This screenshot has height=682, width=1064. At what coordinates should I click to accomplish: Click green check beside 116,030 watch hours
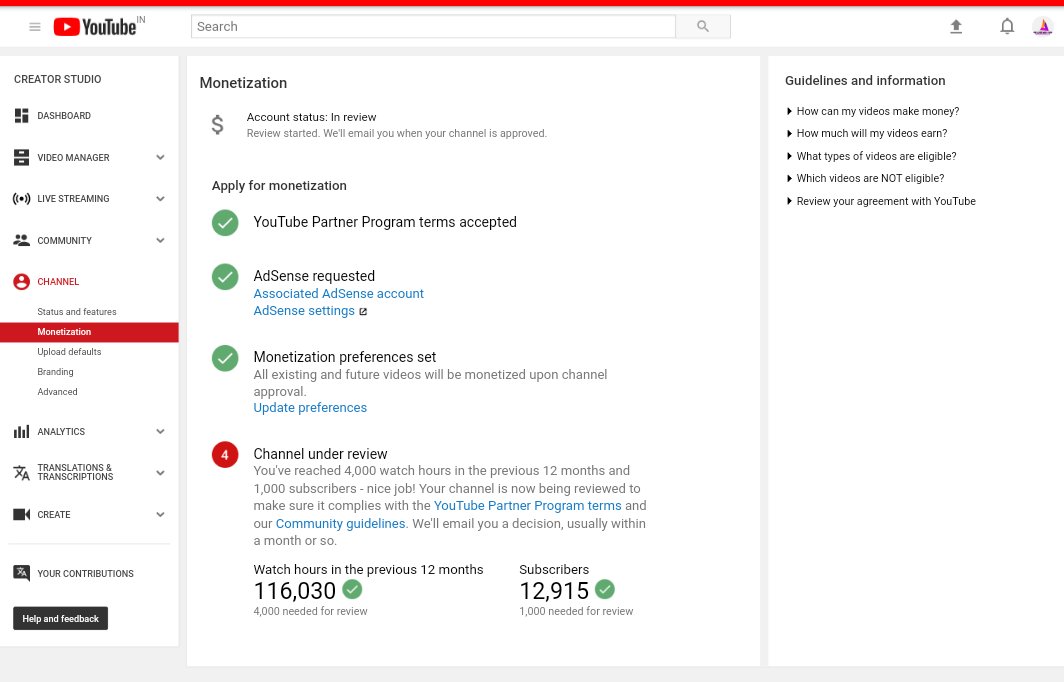(352, 589)
